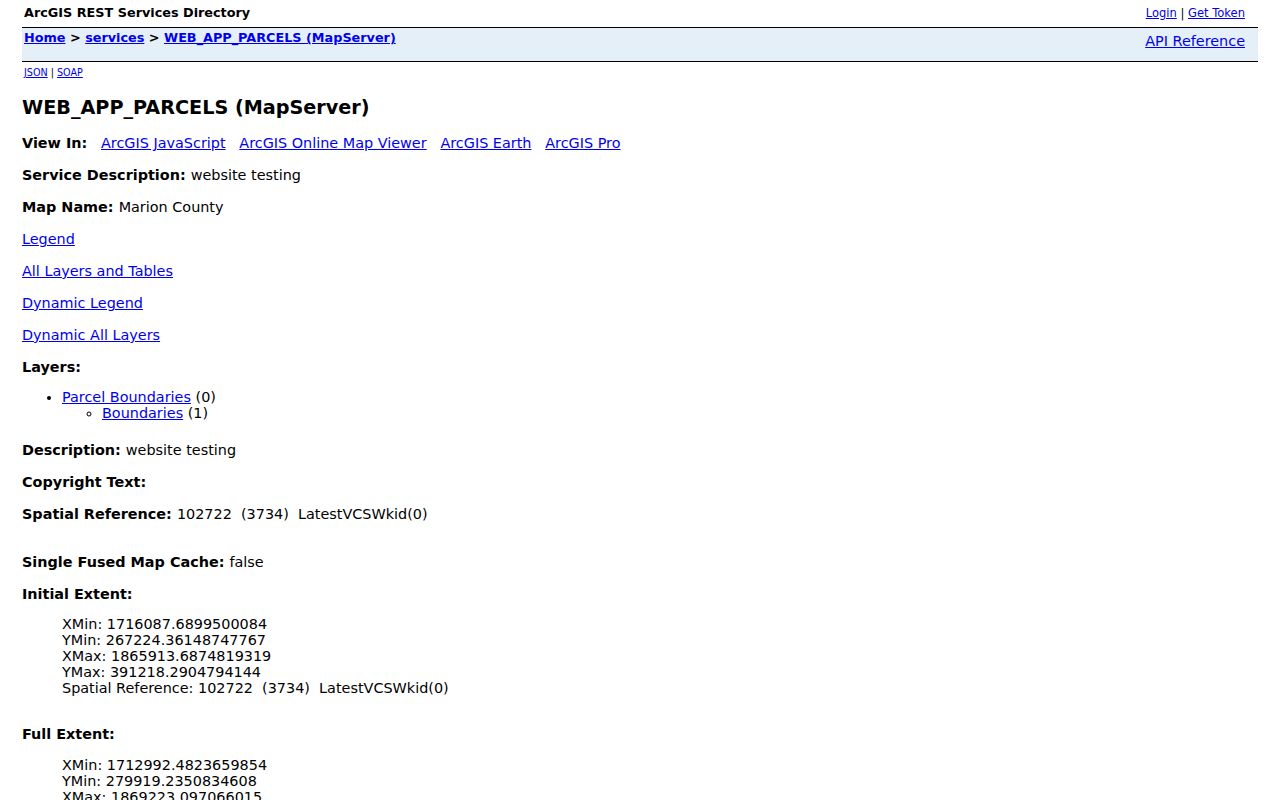The height and width of the screenshot is (800, 1280).
Task: Open the API Reference link
Action: pyautogui.click(x=1195, y=41)
